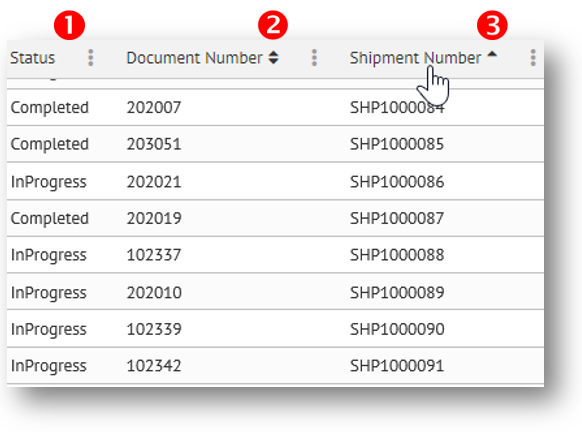582x436 pixels.
Task: Click red callout marker 3
Action: point(492,25)
